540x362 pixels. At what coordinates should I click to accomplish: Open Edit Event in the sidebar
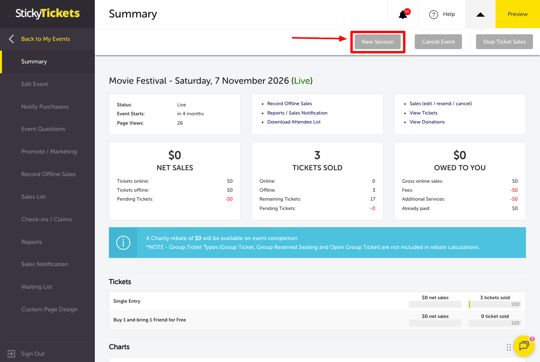(x=34, y=84)
